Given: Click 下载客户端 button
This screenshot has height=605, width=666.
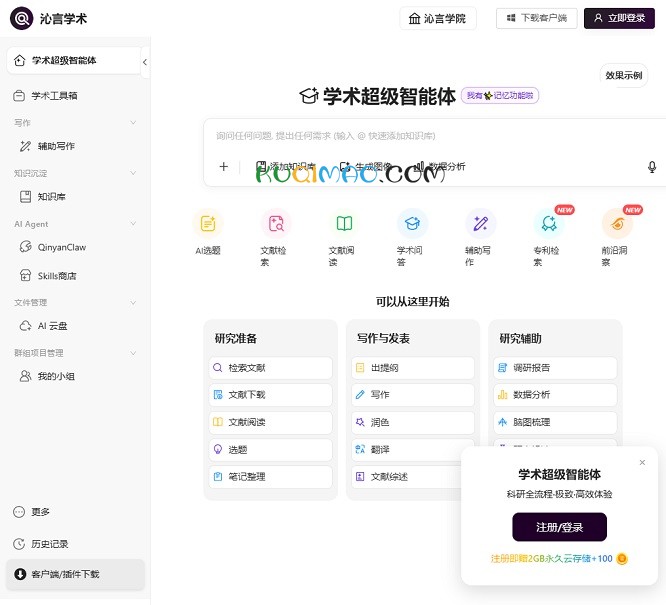Looking at the screenshot, I should click(536, 18).
